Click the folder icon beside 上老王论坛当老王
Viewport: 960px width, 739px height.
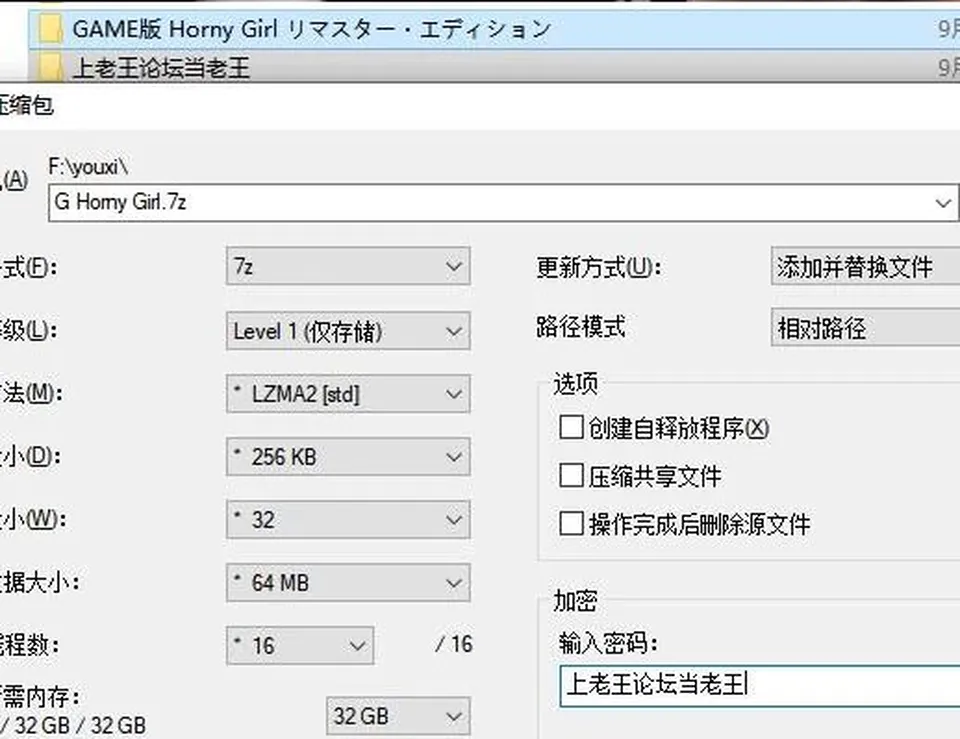click(x=50, y=67)
